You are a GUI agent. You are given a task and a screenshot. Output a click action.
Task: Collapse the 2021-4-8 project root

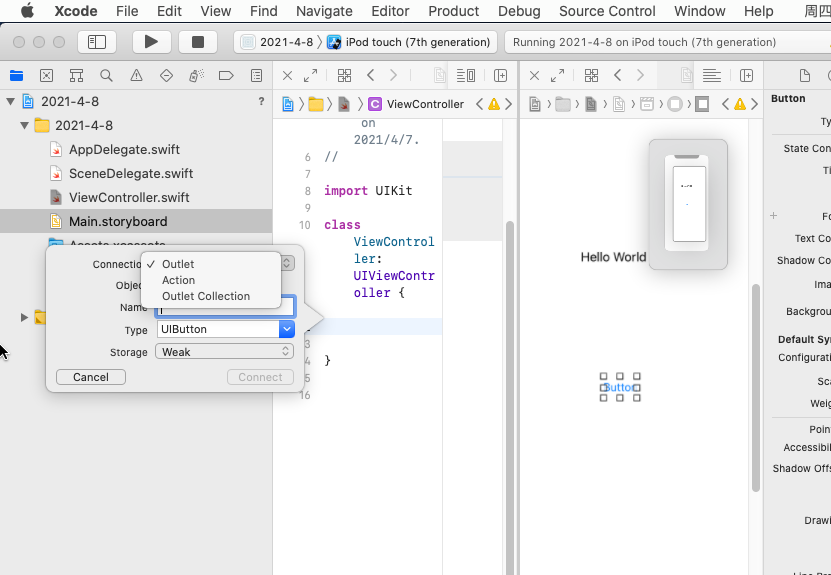click(x=11, y=101)
